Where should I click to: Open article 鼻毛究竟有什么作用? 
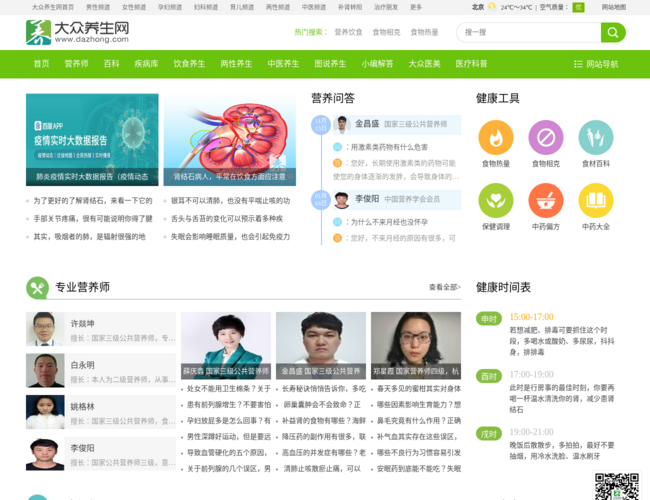click(x=419, y=421)
